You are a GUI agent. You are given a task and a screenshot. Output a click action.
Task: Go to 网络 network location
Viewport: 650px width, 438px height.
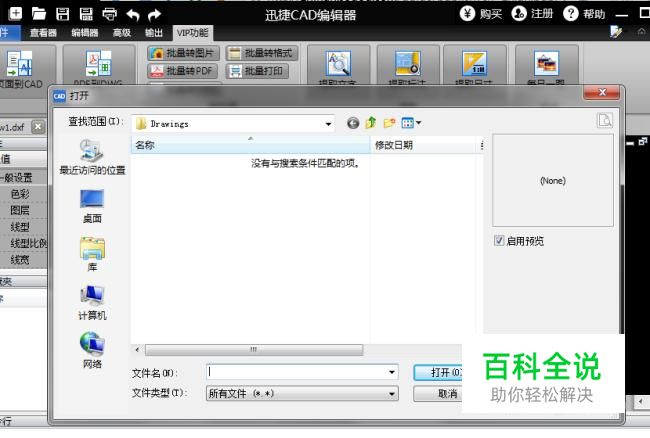click(92, 351)
